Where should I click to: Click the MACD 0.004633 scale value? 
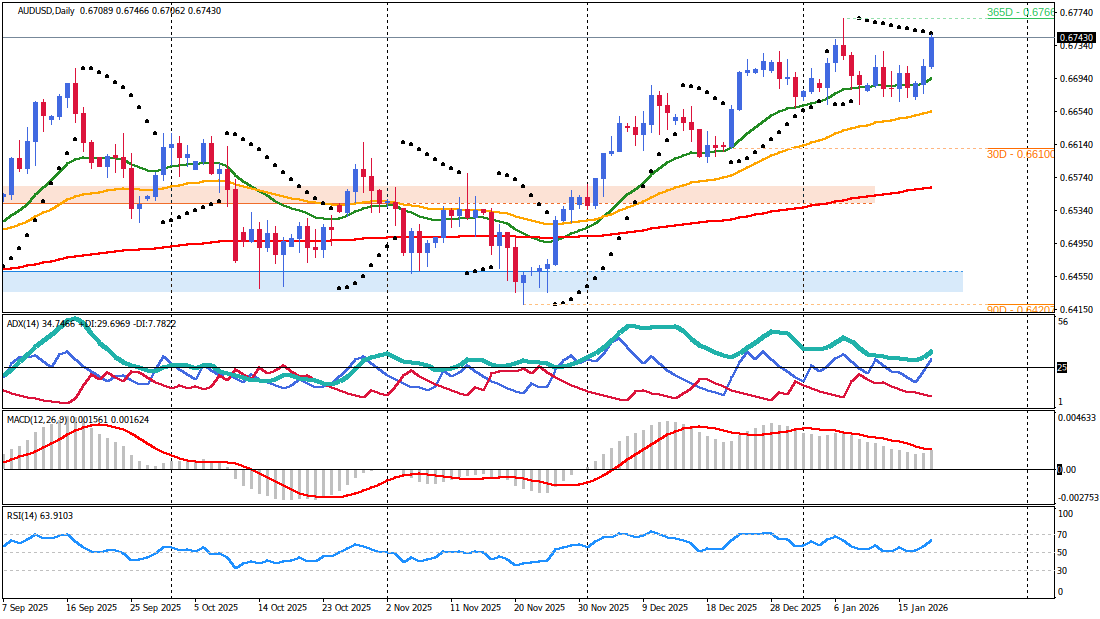[x=1077, y=418]
